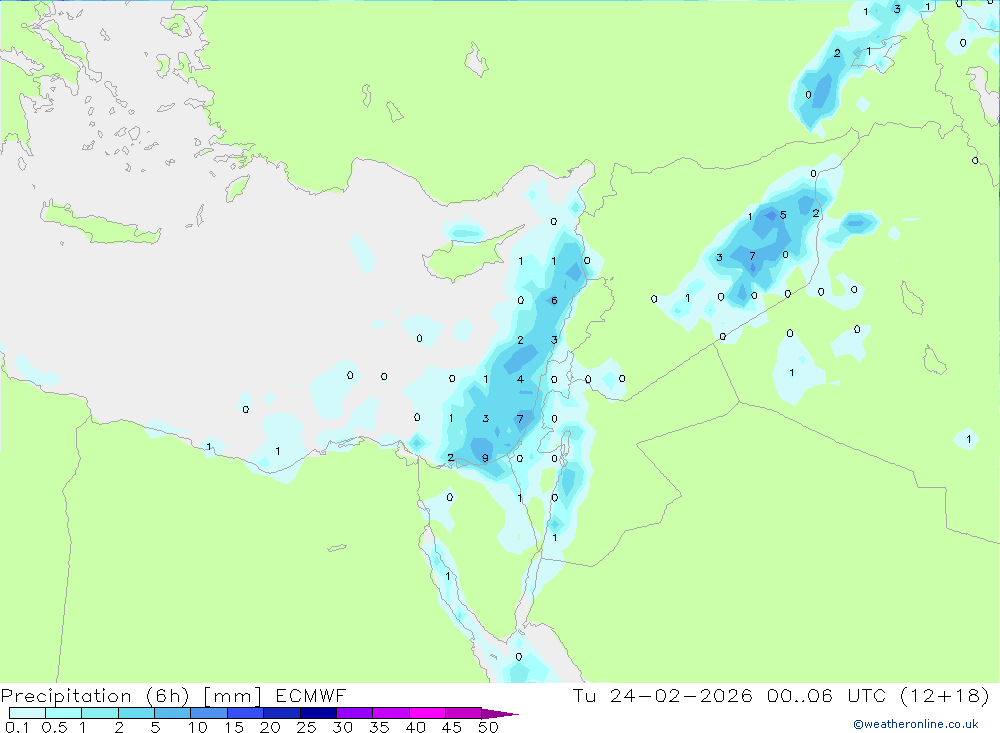Click the 0.5–1 mm legend color box

64,713
